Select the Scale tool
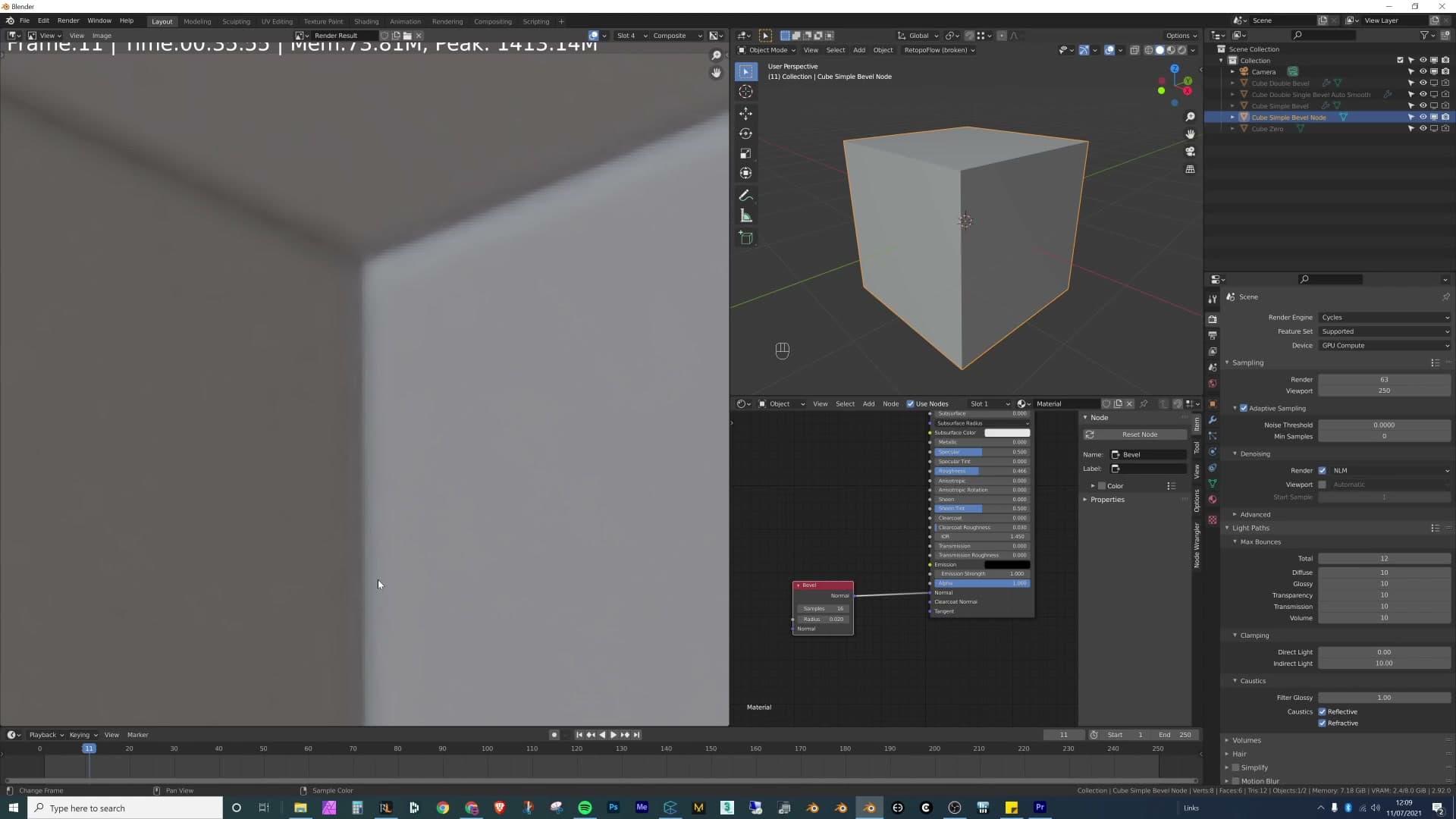This screenshot has height=819, width=1456. coord(746,153)
